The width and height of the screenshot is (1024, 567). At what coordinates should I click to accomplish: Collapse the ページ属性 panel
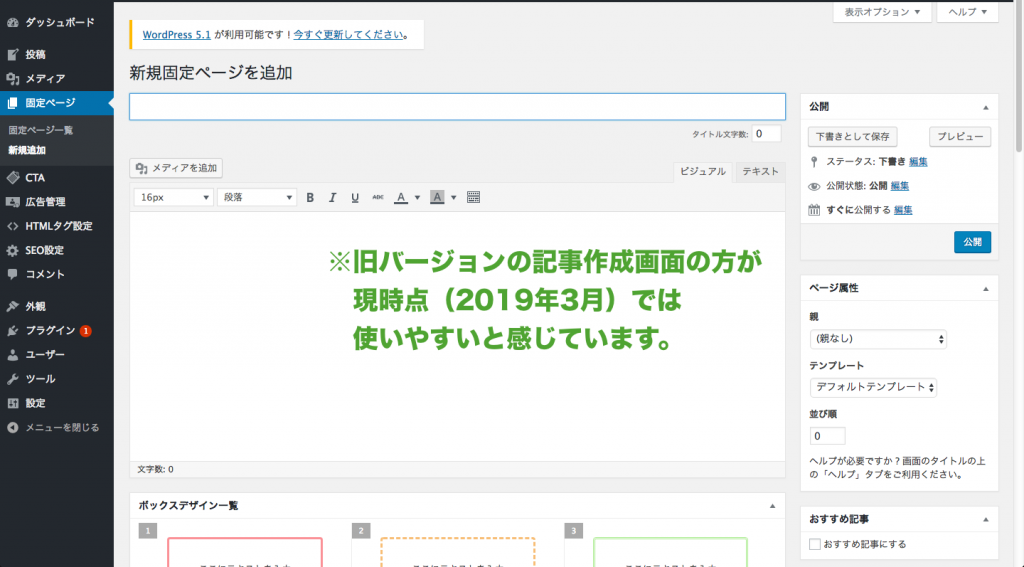pyautogui.click(x=985, y=288)
